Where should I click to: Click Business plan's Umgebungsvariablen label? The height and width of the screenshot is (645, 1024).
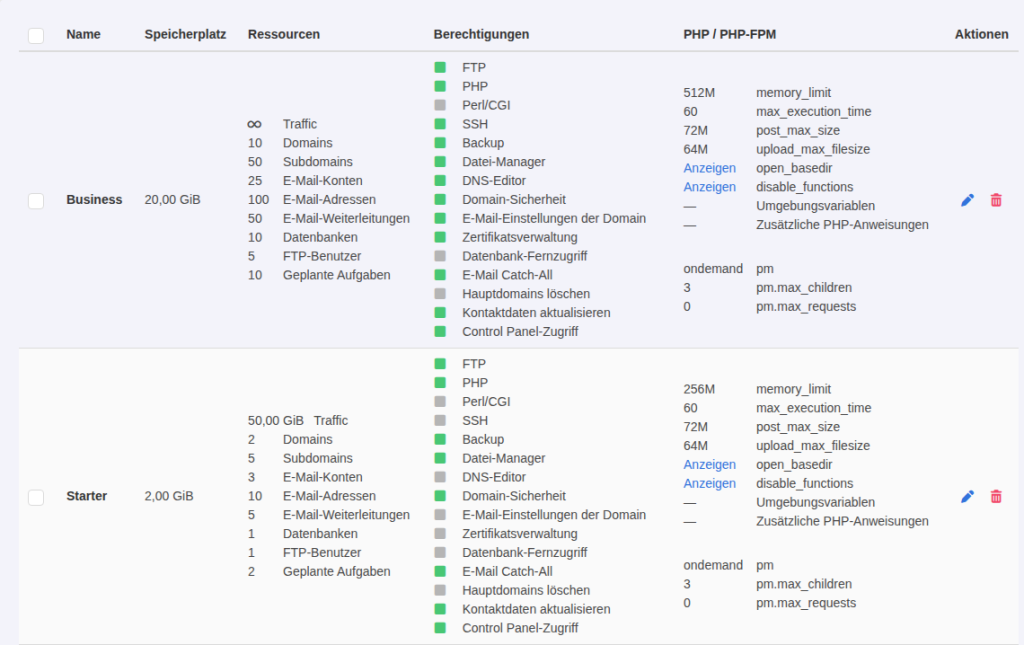815,206
